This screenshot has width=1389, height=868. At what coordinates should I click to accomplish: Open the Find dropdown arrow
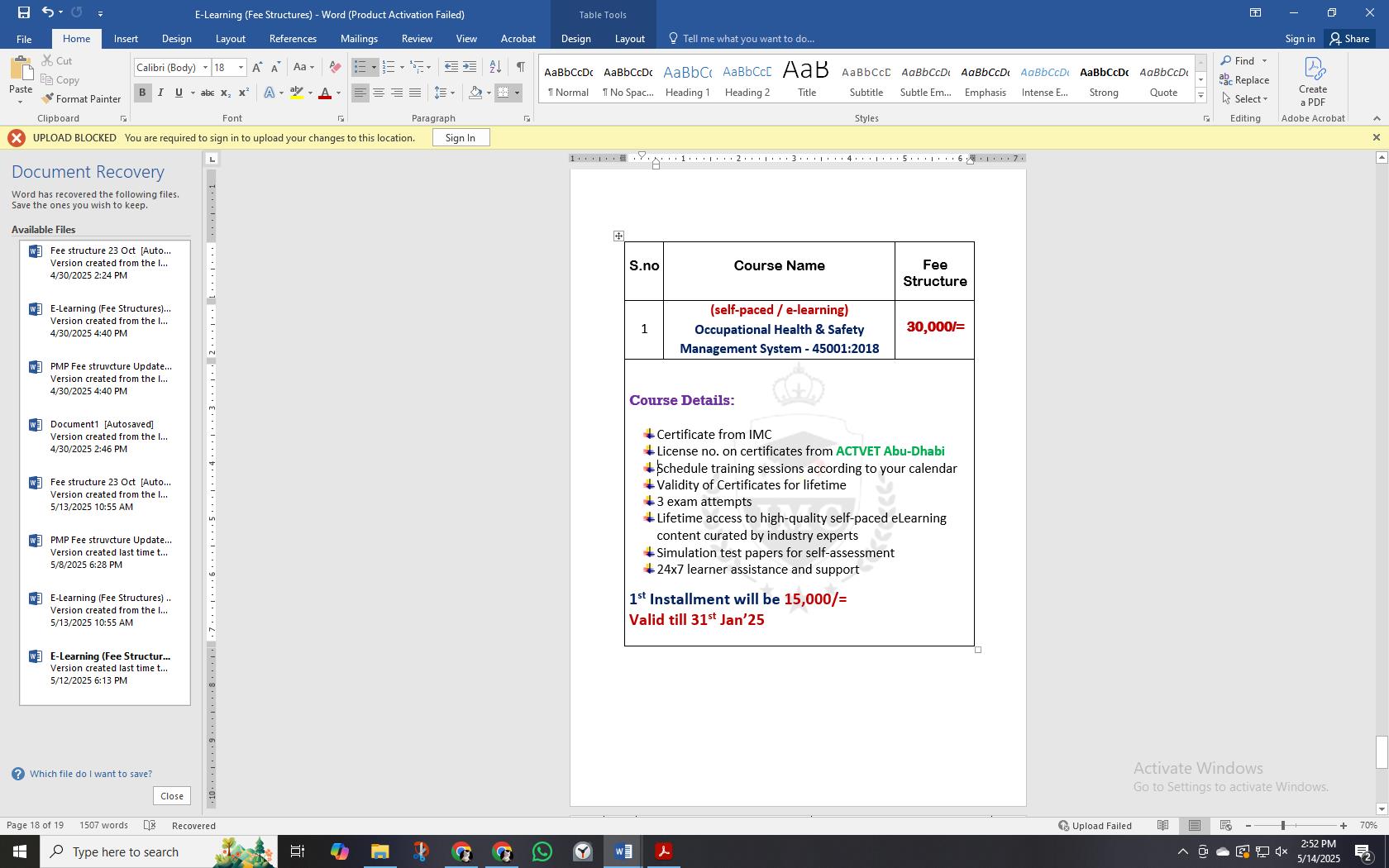[x=1264, y=61]
